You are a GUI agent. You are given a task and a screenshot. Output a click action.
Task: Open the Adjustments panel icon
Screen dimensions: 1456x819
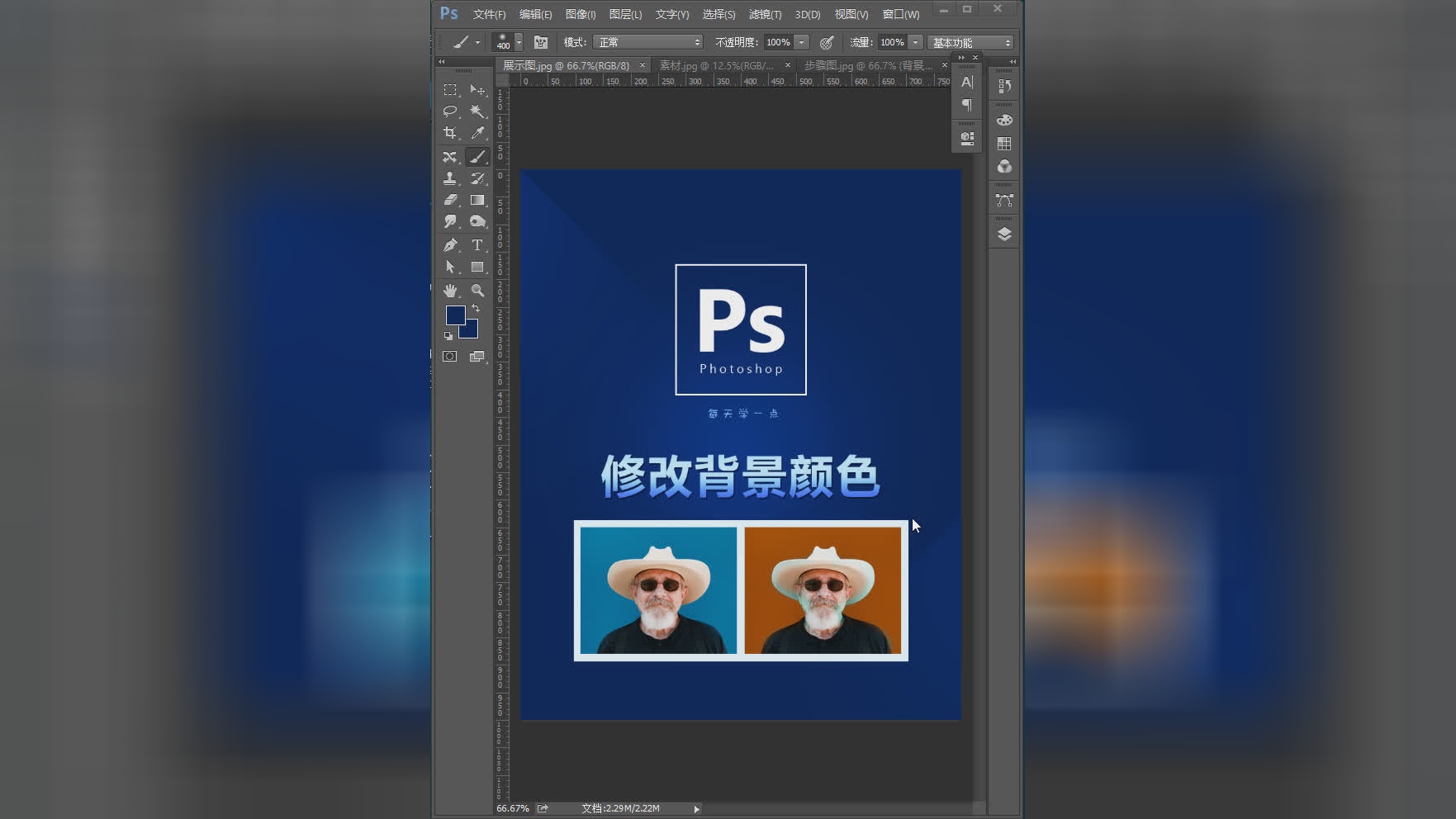coord(1004,166)
